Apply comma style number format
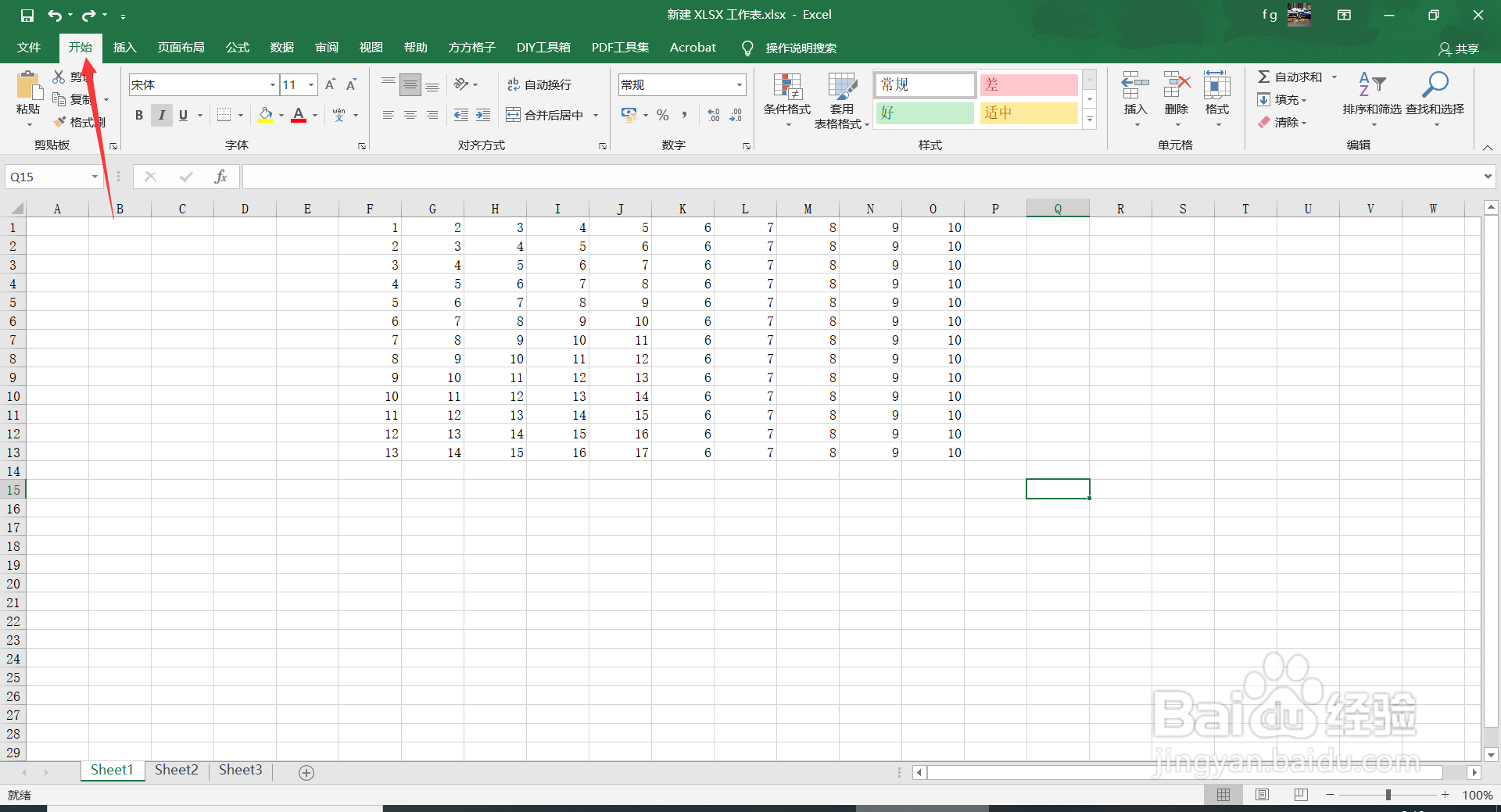 click(x=684, y=115)
